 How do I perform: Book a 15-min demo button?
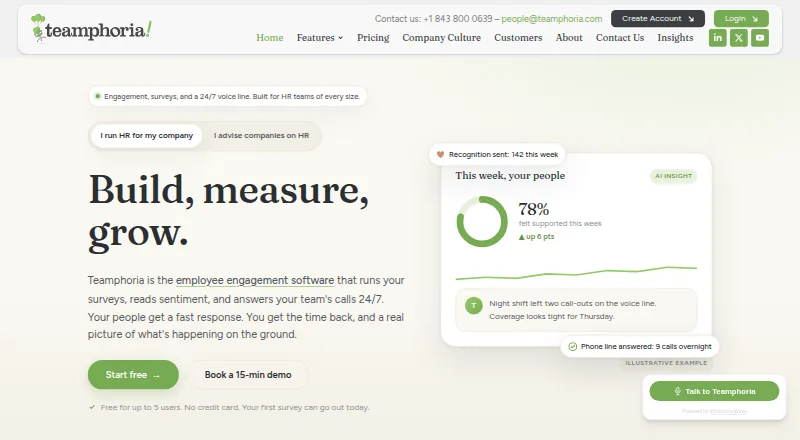(x=248, y=375)
